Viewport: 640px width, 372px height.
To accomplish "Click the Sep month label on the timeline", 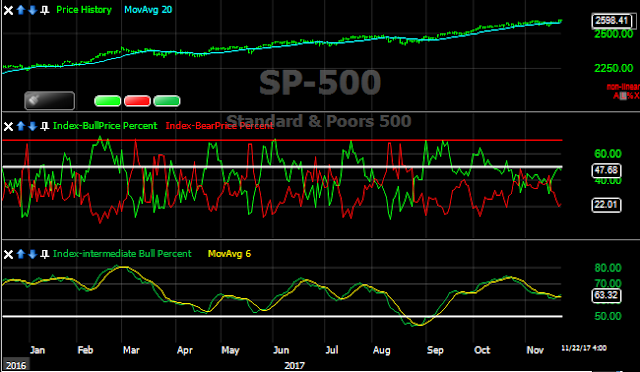I will [x=435, y=350].
